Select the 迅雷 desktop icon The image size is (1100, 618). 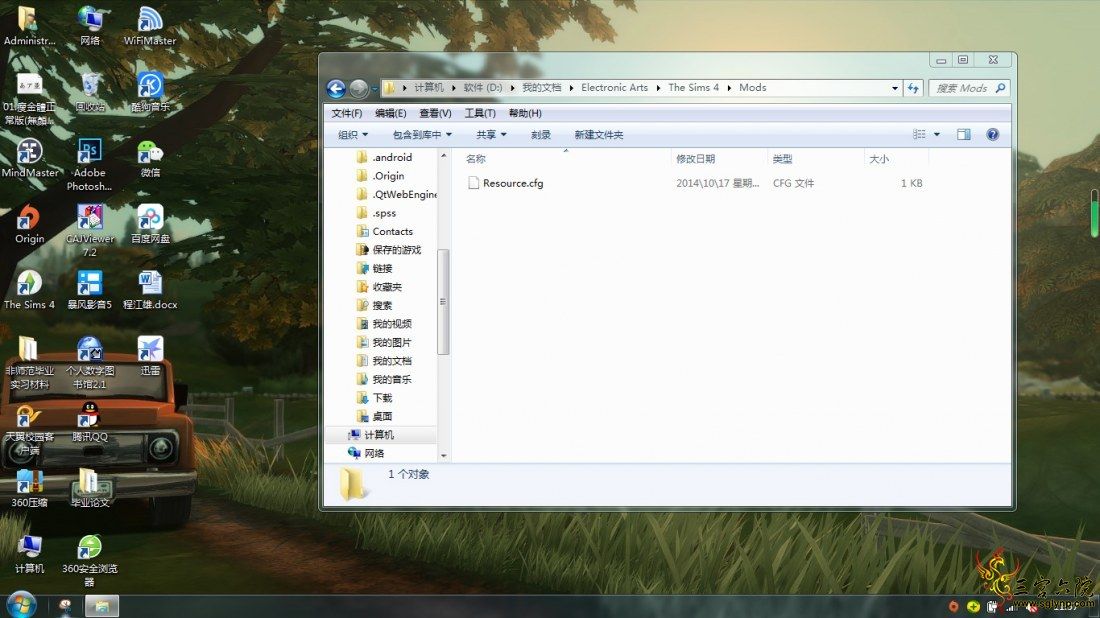point(150,356)
